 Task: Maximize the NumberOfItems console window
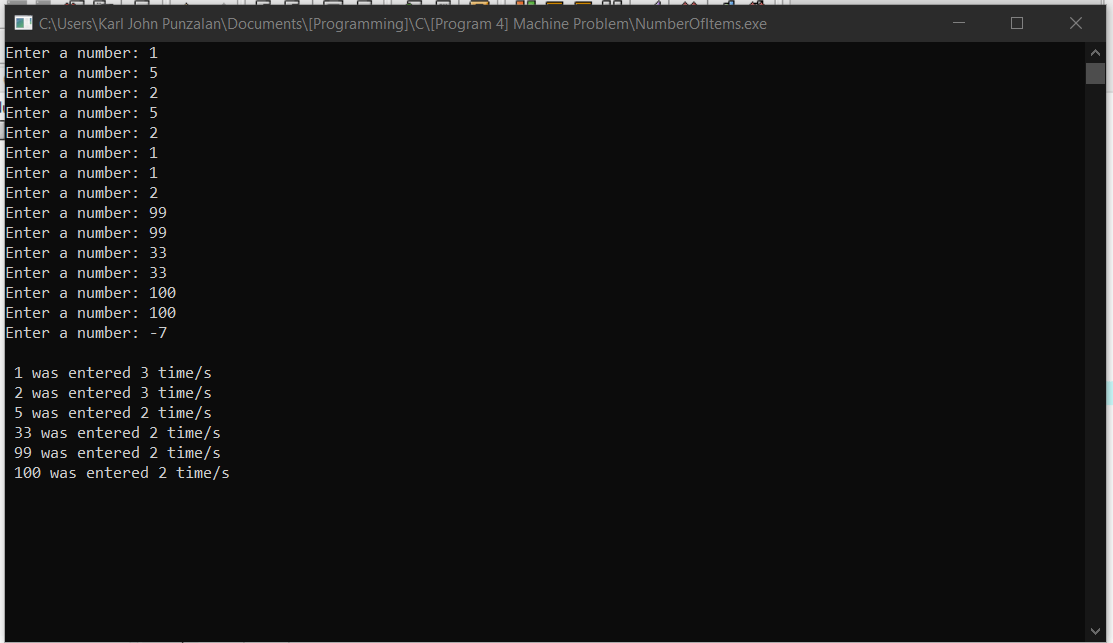click(1017, 22)
